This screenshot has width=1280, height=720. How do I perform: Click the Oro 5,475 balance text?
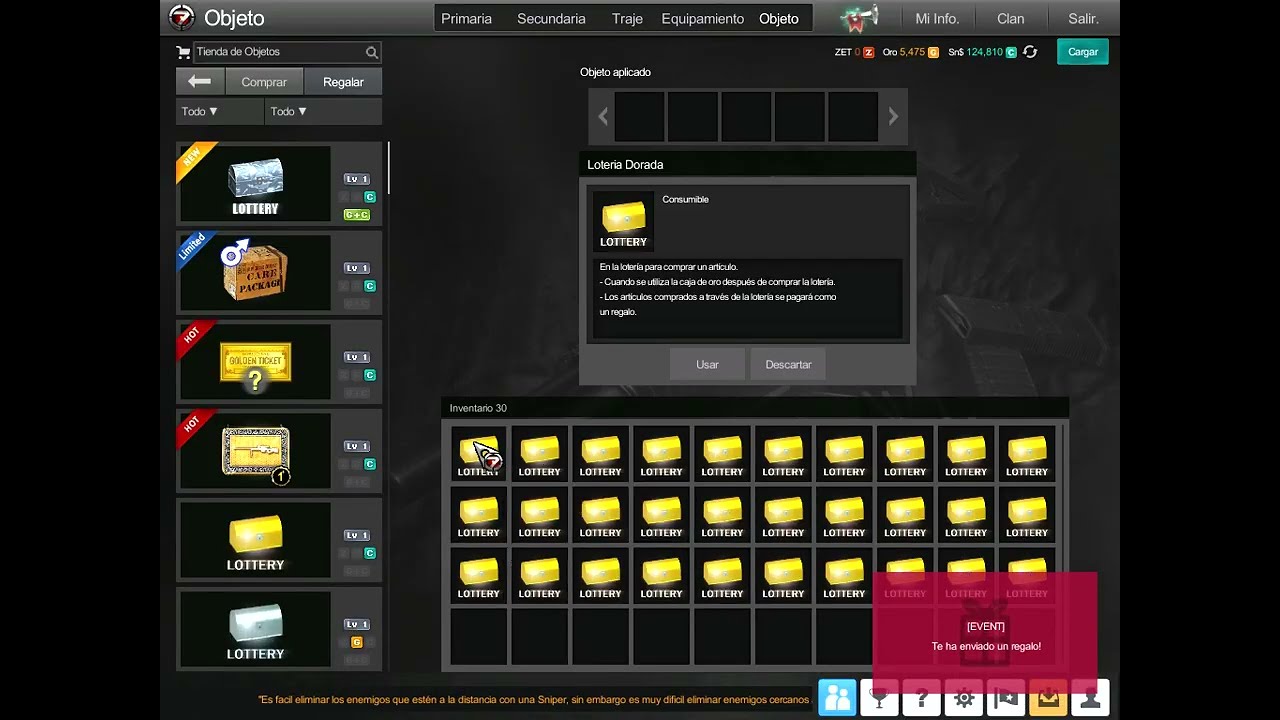(x=904, y=52)
